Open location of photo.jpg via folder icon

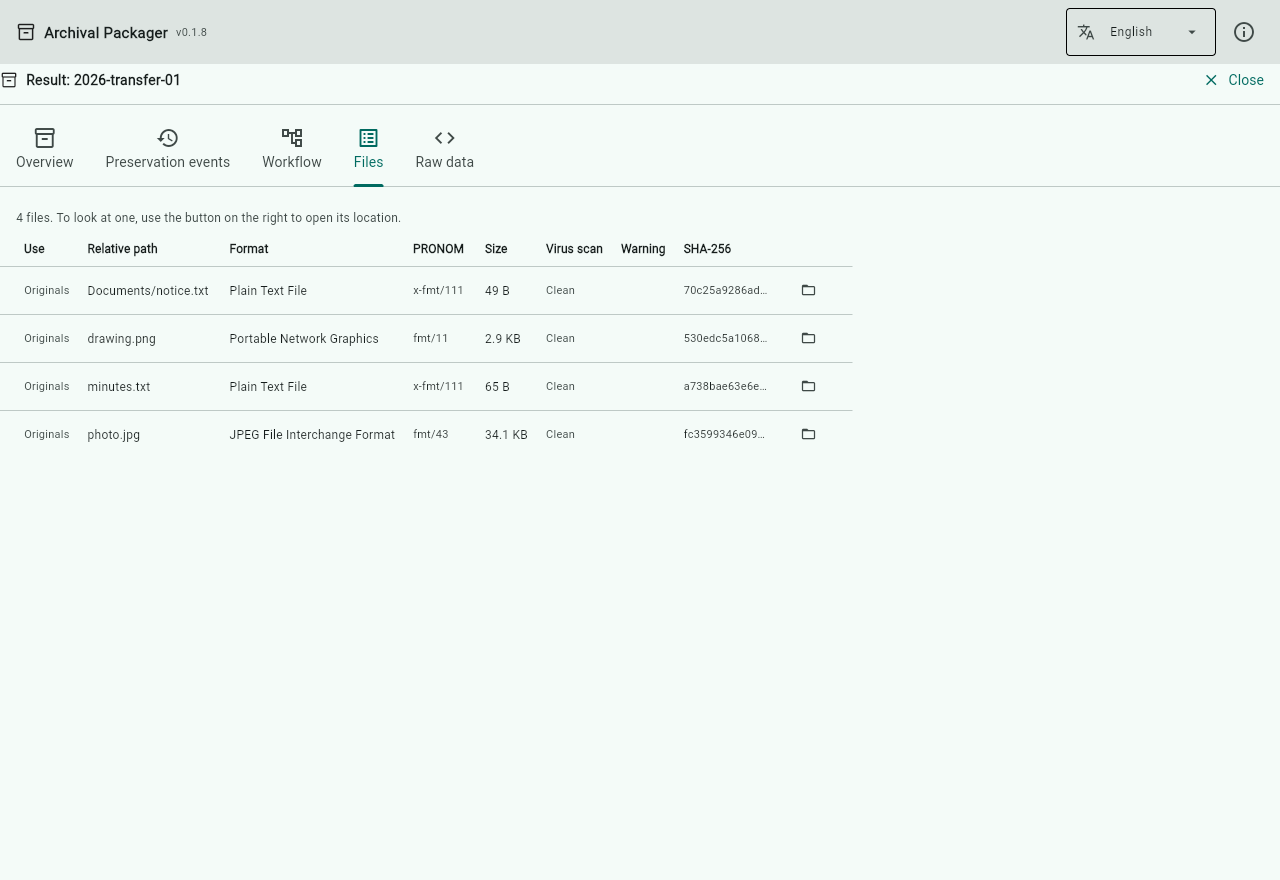tap(808, 434)
